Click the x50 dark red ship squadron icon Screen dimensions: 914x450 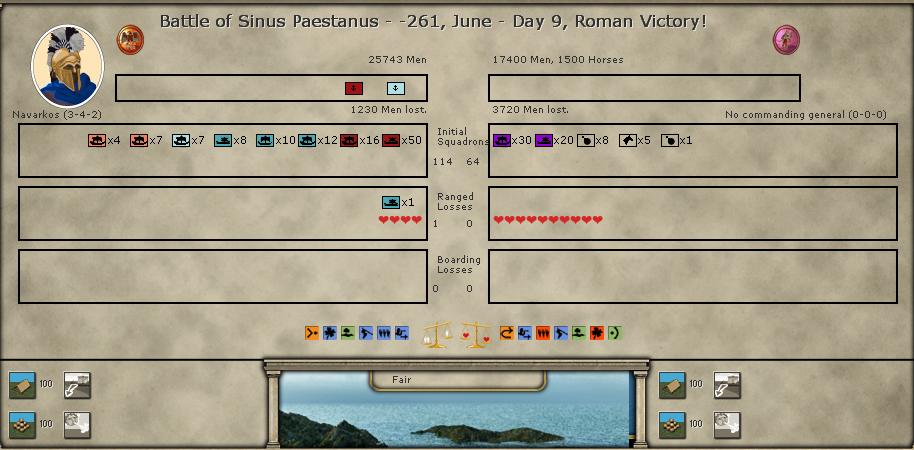point(391,141)
